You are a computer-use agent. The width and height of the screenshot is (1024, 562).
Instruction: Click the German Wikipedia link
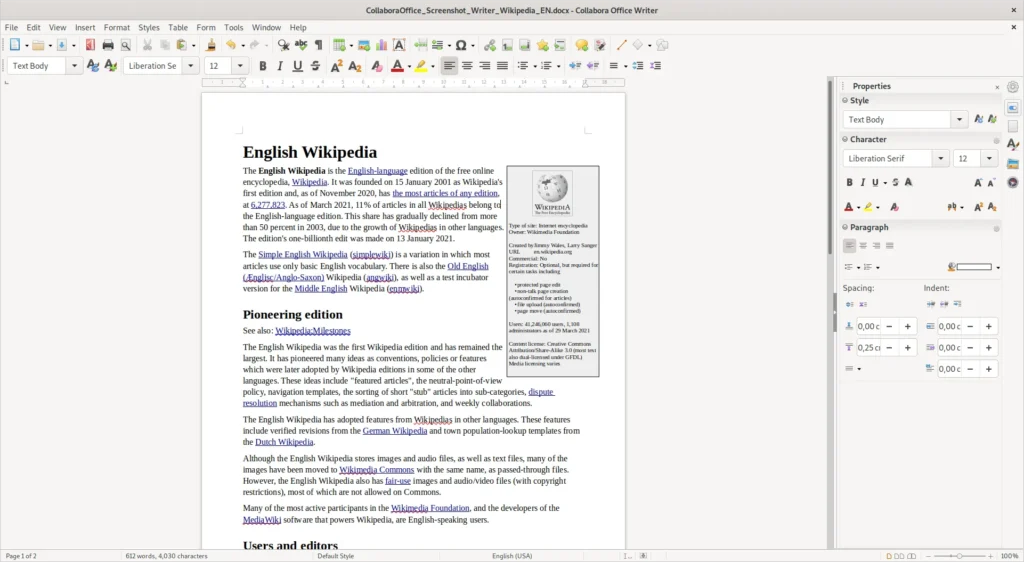pos(395,431)
